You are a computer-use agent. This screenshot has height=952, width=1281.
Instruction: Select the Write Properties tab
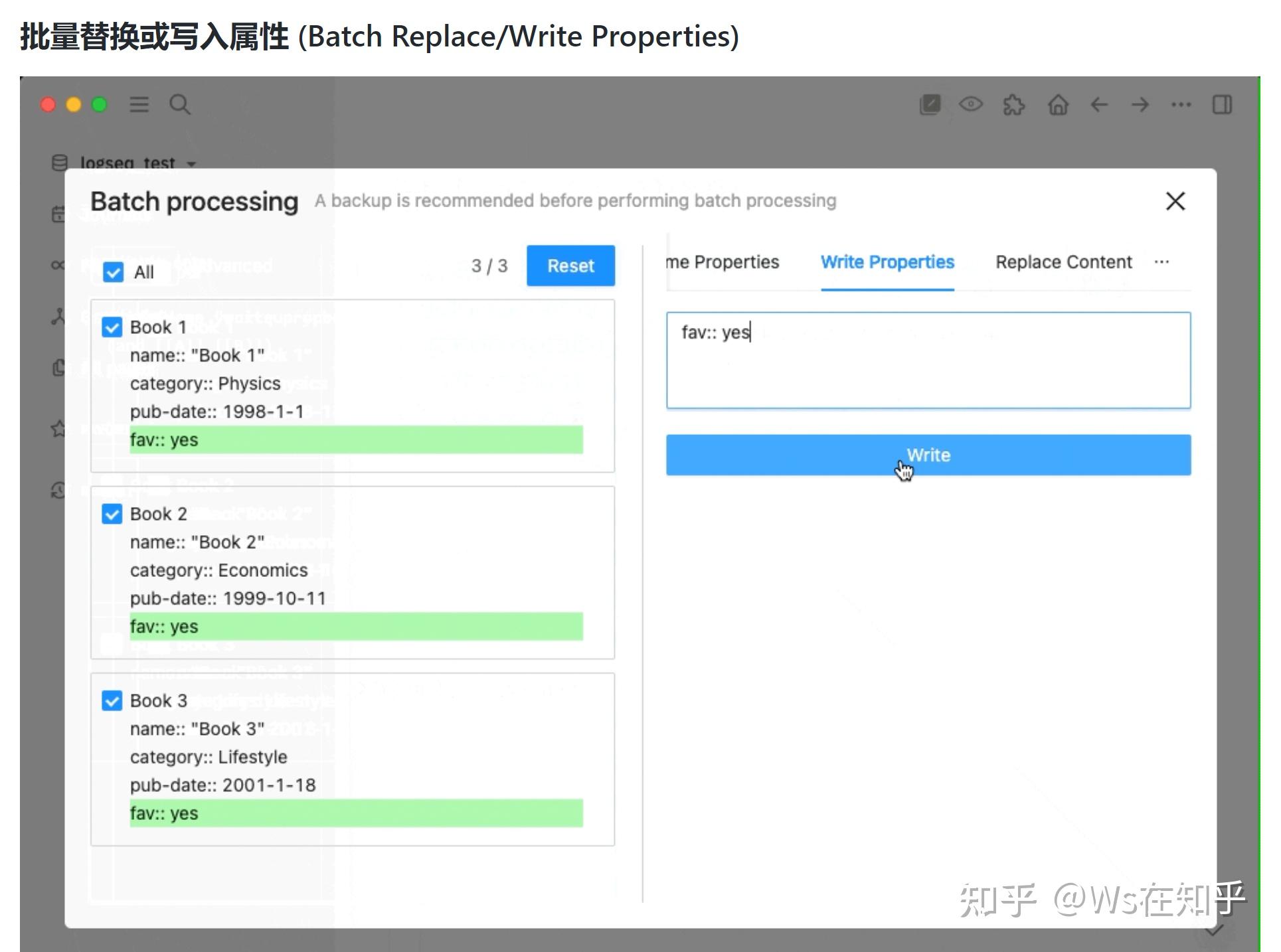[887, 262]
